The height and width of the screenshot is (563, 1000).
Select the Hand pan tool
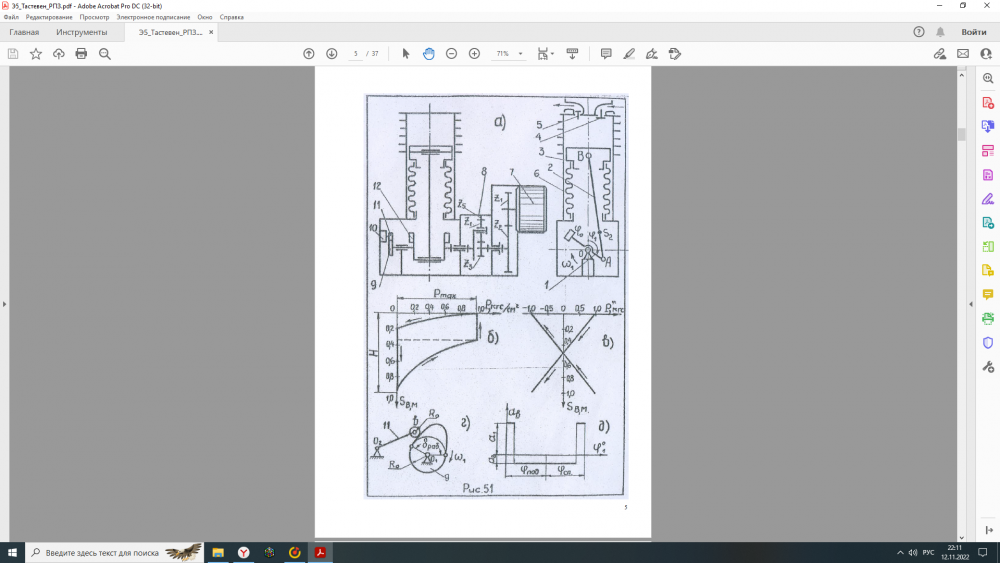(428, 53)
